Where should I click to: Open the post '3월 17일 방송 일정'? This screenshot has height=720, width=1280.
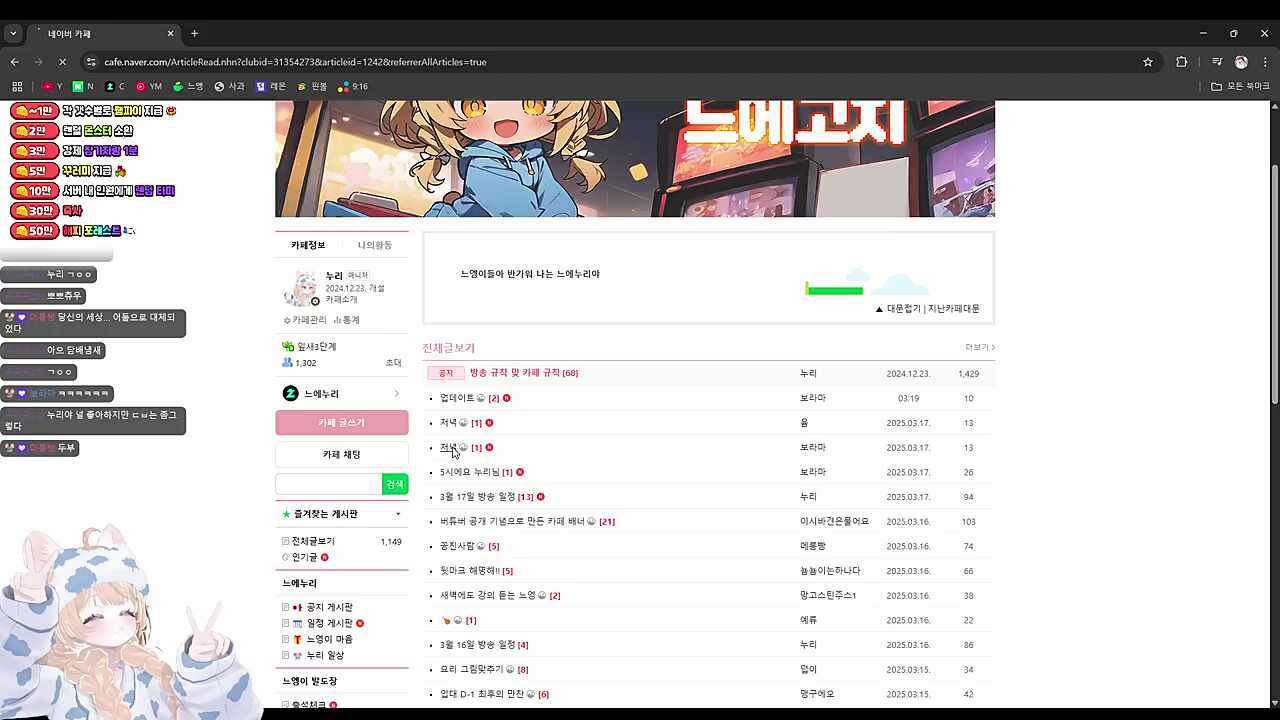point(478,497)
